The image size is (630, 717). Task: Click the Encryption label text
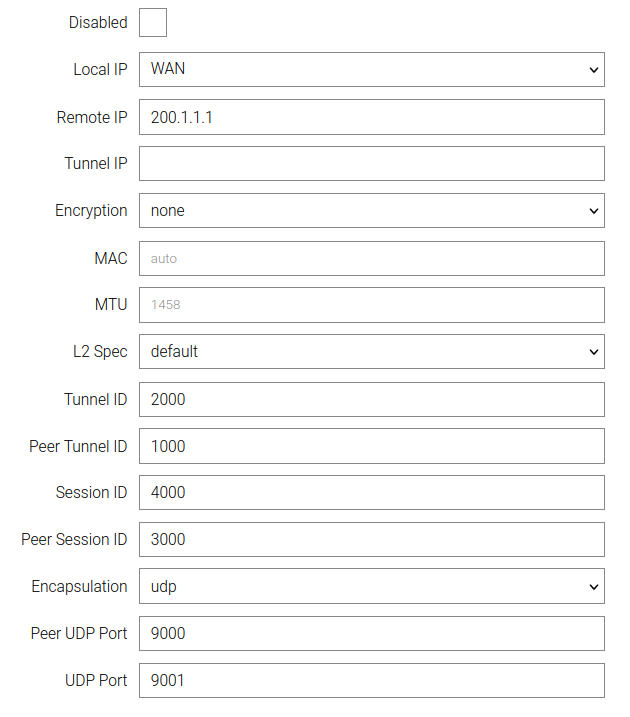(91, 211)
